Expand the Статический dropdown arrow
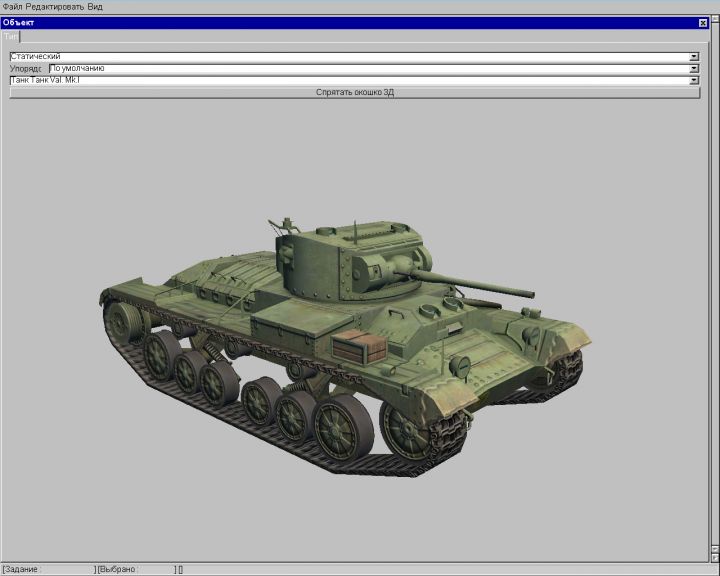Image resolution: width=720 pixels, height=576 pixels. 694,57
